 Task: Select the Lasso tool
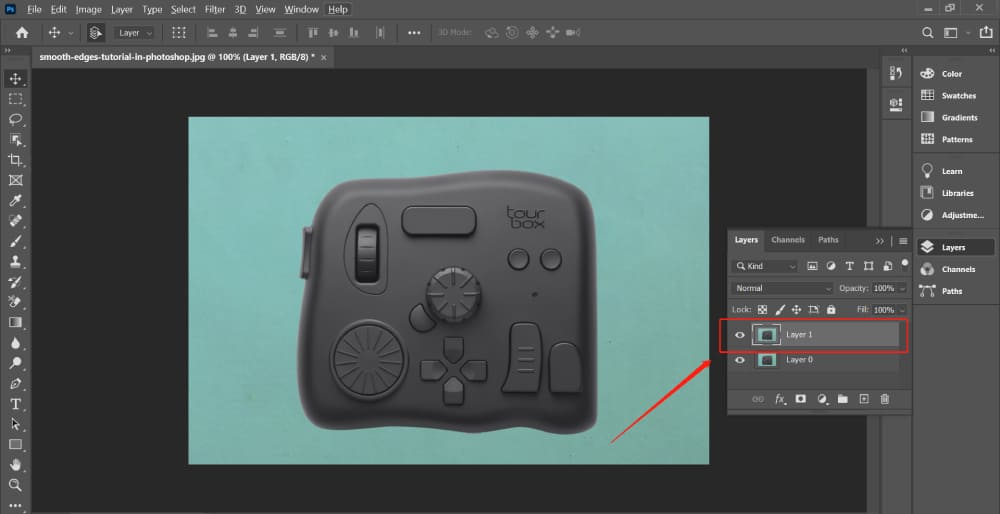click(15, 119)
